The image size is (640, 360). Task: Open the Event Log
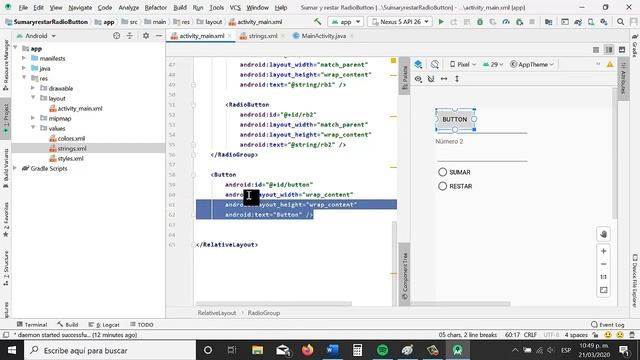(x=607, y=324)
